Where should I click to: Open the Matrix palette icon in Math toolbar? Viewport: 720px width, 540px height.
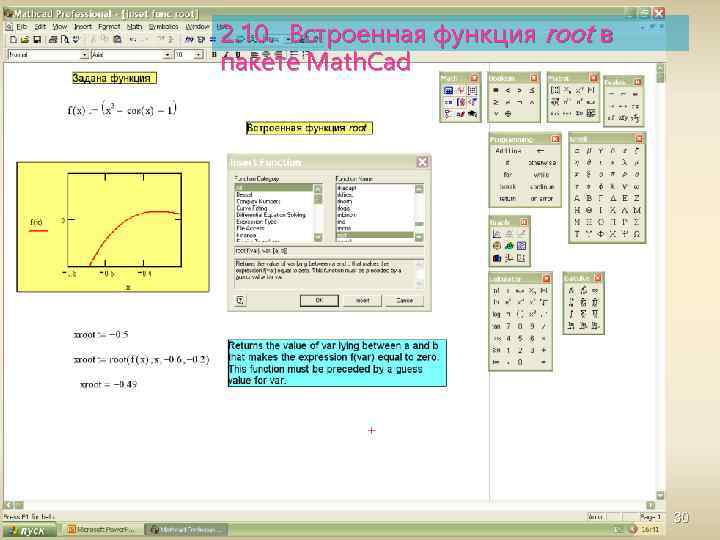472,90
